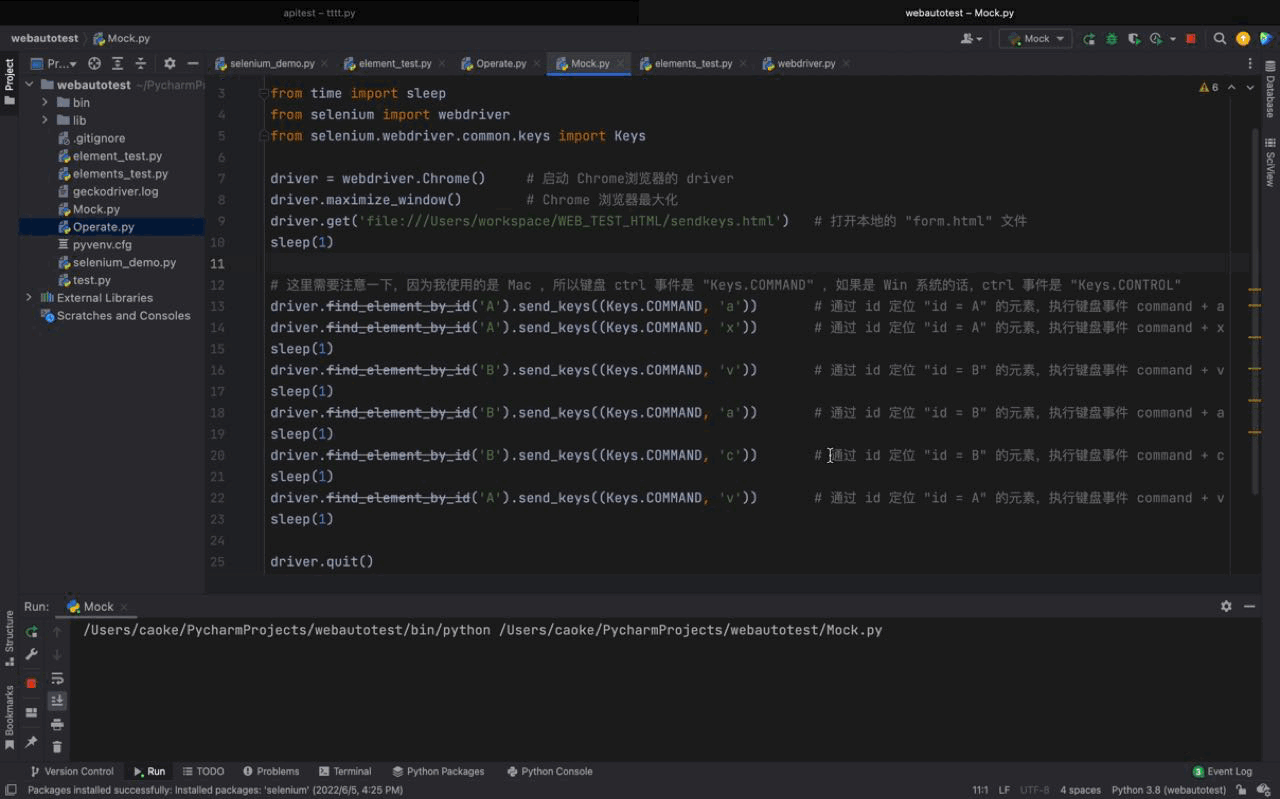Image resolution: width=1280 pixels, height=799 pixels.
Task: Open profiler options dropdown arrow
Action: point(1172,39)
